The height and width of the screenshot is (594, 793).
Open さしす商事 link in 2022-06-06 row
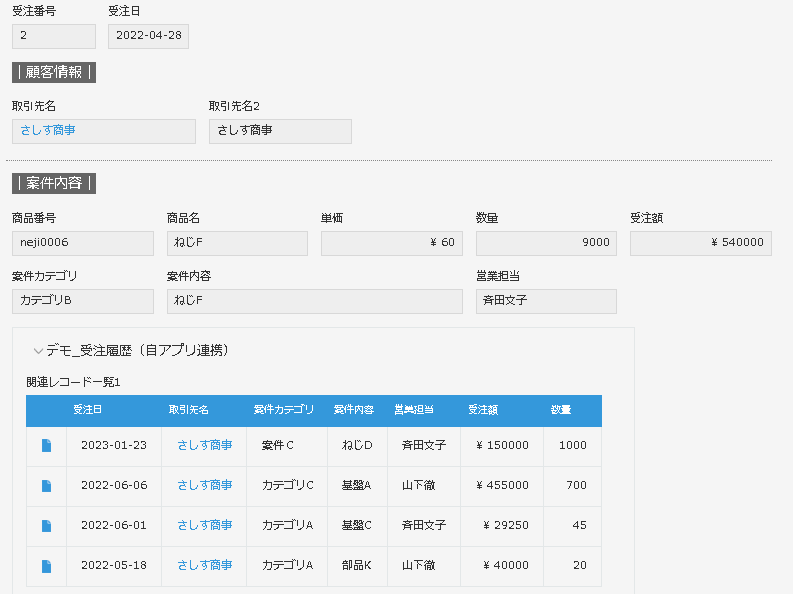[x=204, y=485]
